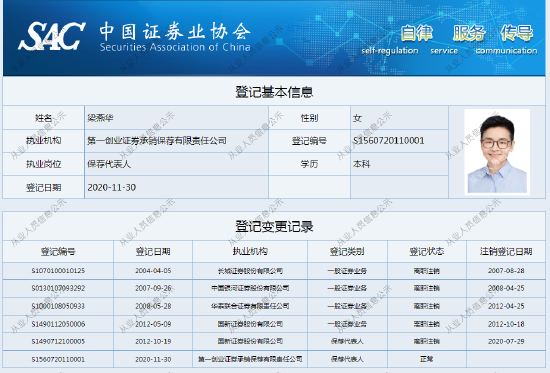Click the 登记变更记录 section heading
This screenshot has height=373, width=550.
(x=274, y=227)
